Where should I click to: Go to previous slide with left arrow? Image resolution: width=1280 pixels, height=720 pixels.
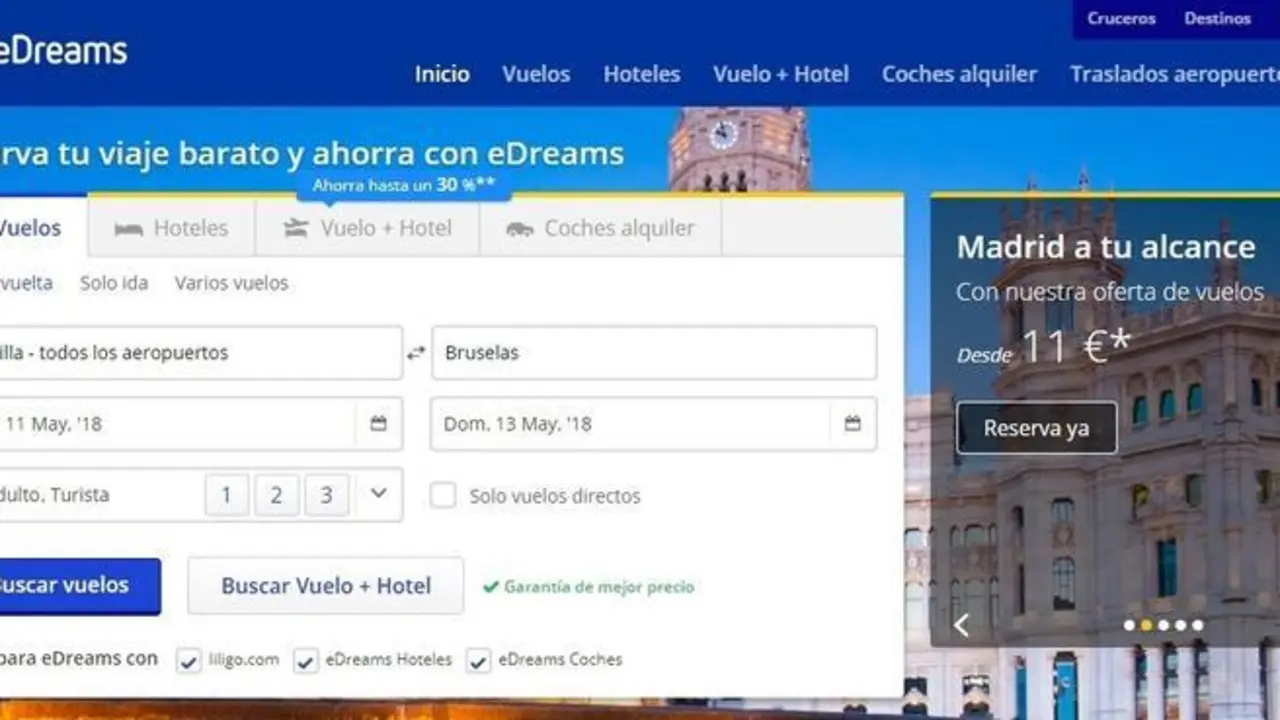pos(961,626)
